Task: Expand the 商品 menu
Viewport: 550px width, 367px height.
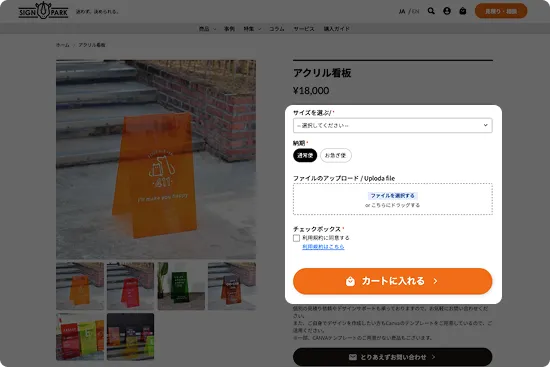Action: pos(207,29)
